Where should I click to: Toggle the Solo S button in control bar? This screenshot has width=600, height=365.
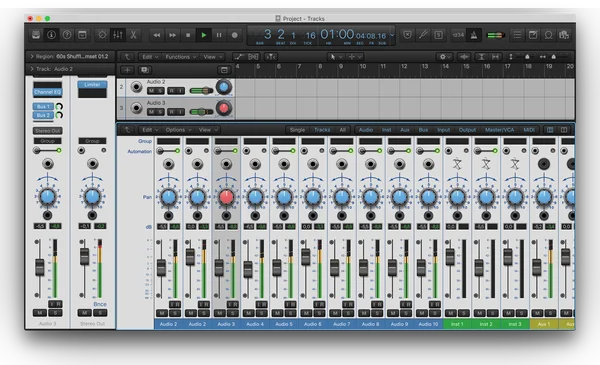[439, 35]
